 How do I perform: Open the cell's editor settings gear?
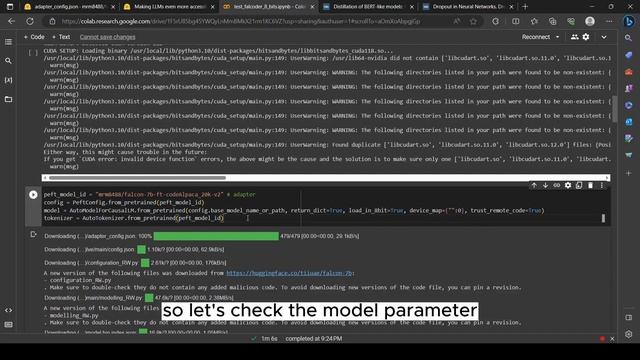[568, 185]
